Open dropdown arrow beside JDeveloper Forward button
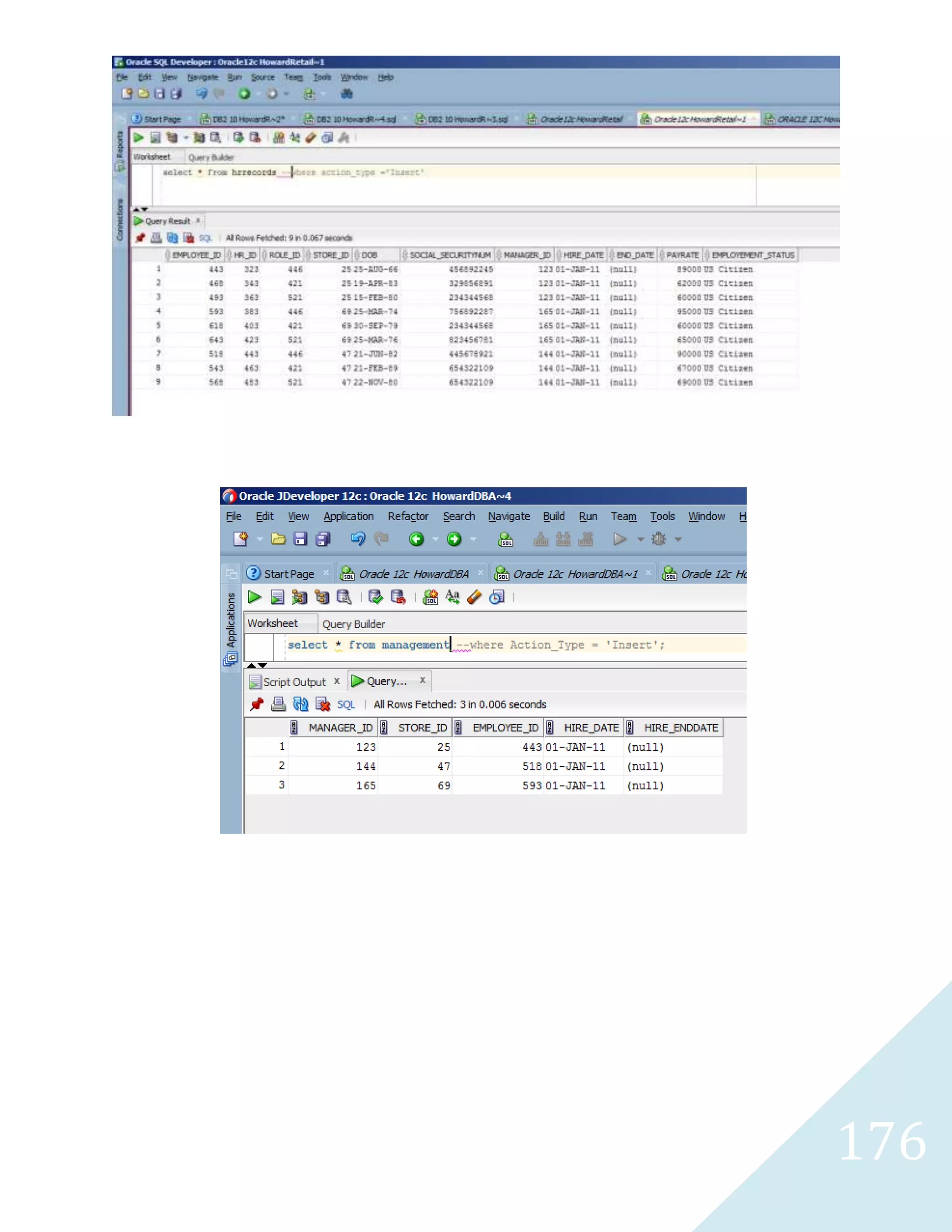This screenshot has width=952, height=1232. (473, 539)
